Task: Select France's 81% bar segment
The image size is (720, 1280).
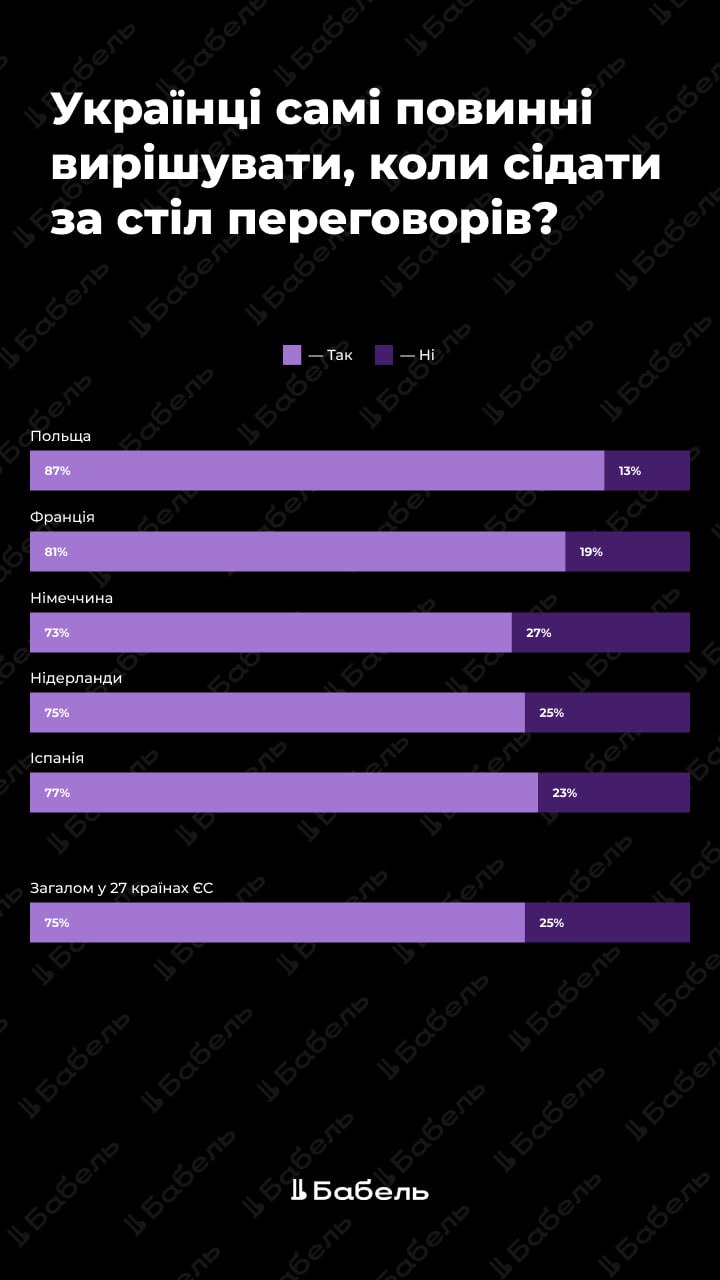Action: 297,552
